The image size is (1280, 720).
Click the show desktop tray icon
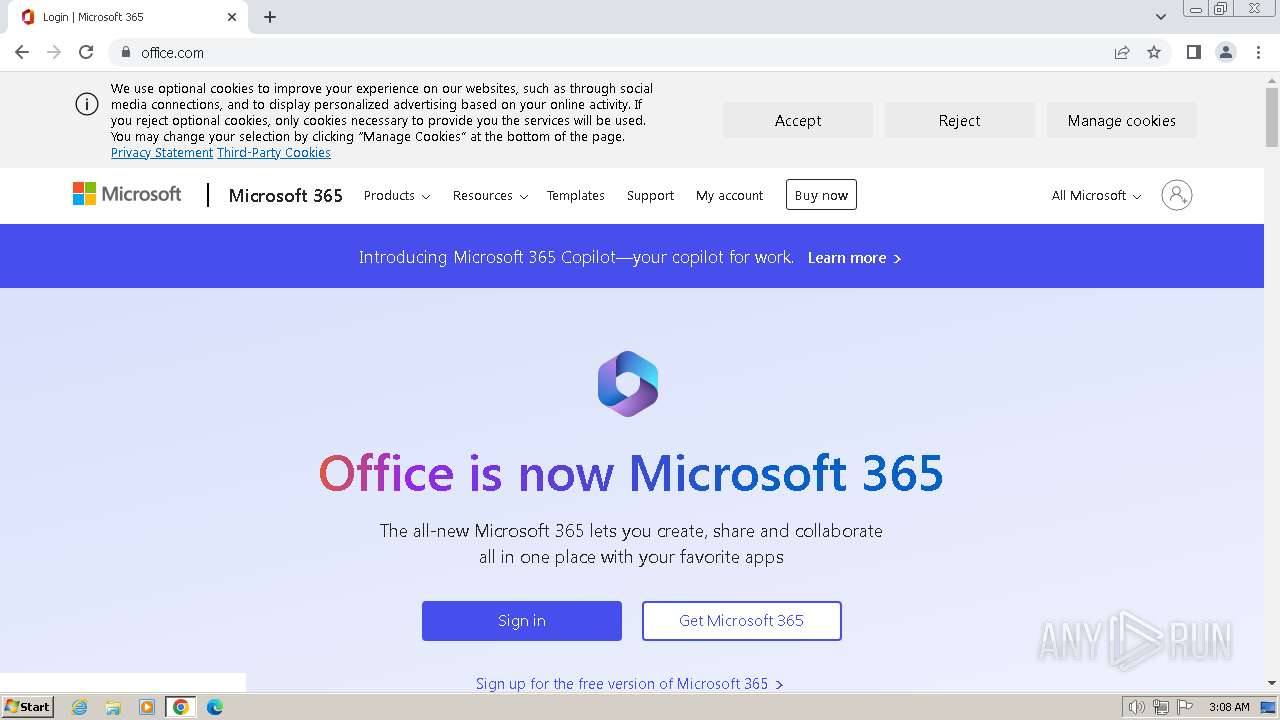pyautogui.click(x=1268, y=707)
